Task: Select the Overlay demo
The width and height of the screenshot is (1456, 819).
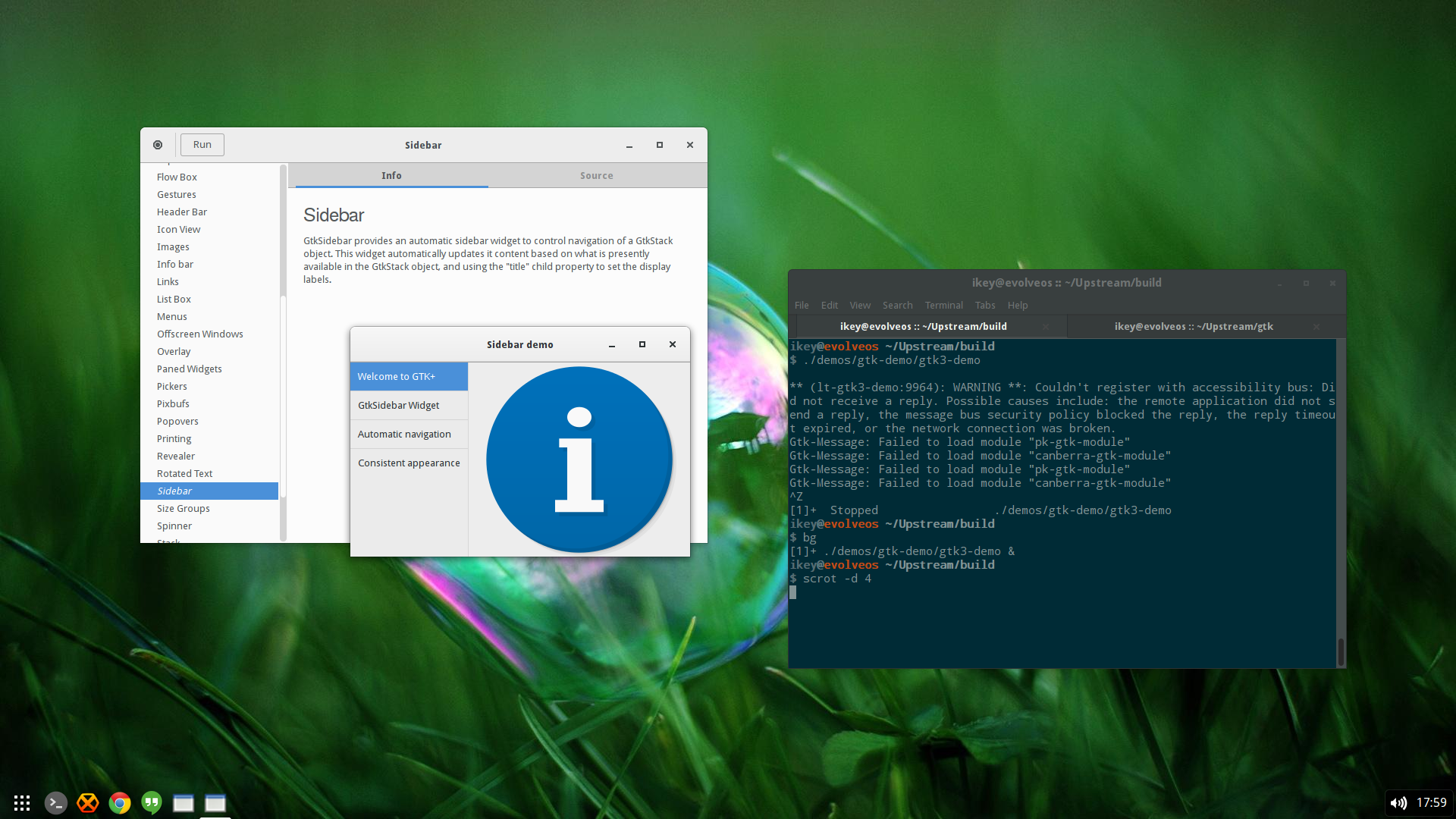Action: [209, 351]
